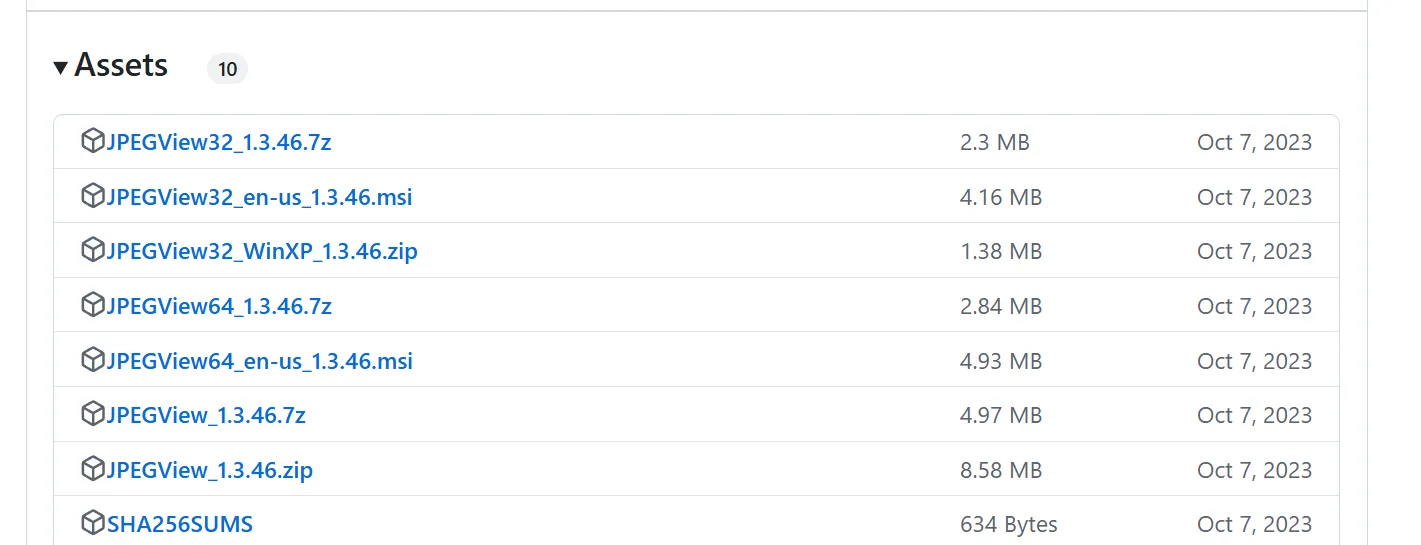Download JPEGView32_WinXP_1.3.46.zip file

(x=262, y=251)
